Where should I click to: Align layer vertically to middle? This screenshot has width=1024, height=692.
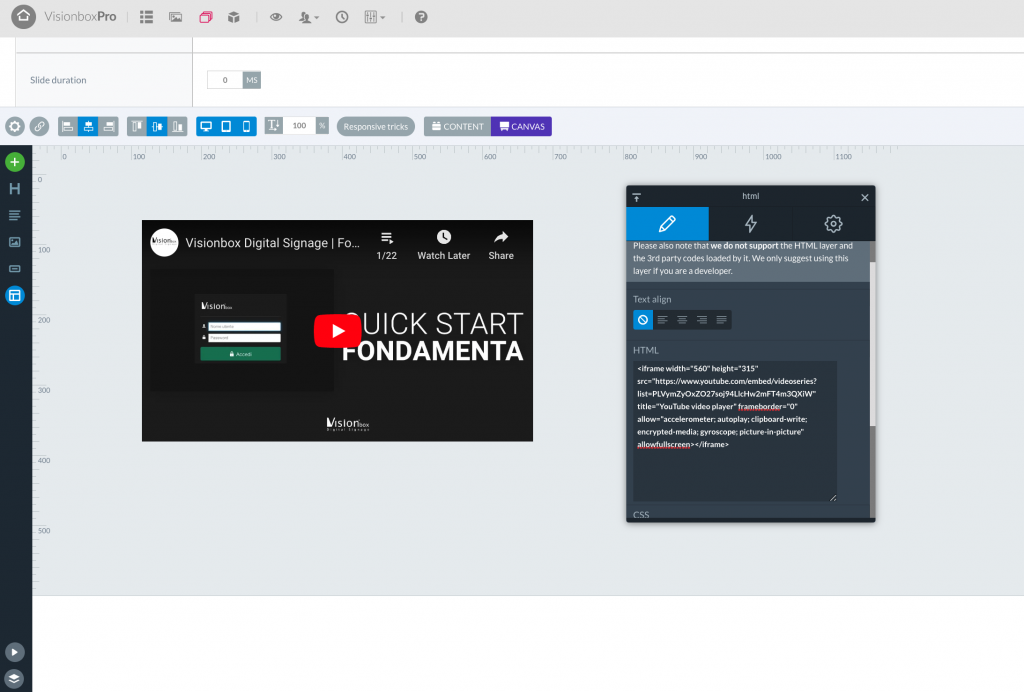(x=157, y=126)
